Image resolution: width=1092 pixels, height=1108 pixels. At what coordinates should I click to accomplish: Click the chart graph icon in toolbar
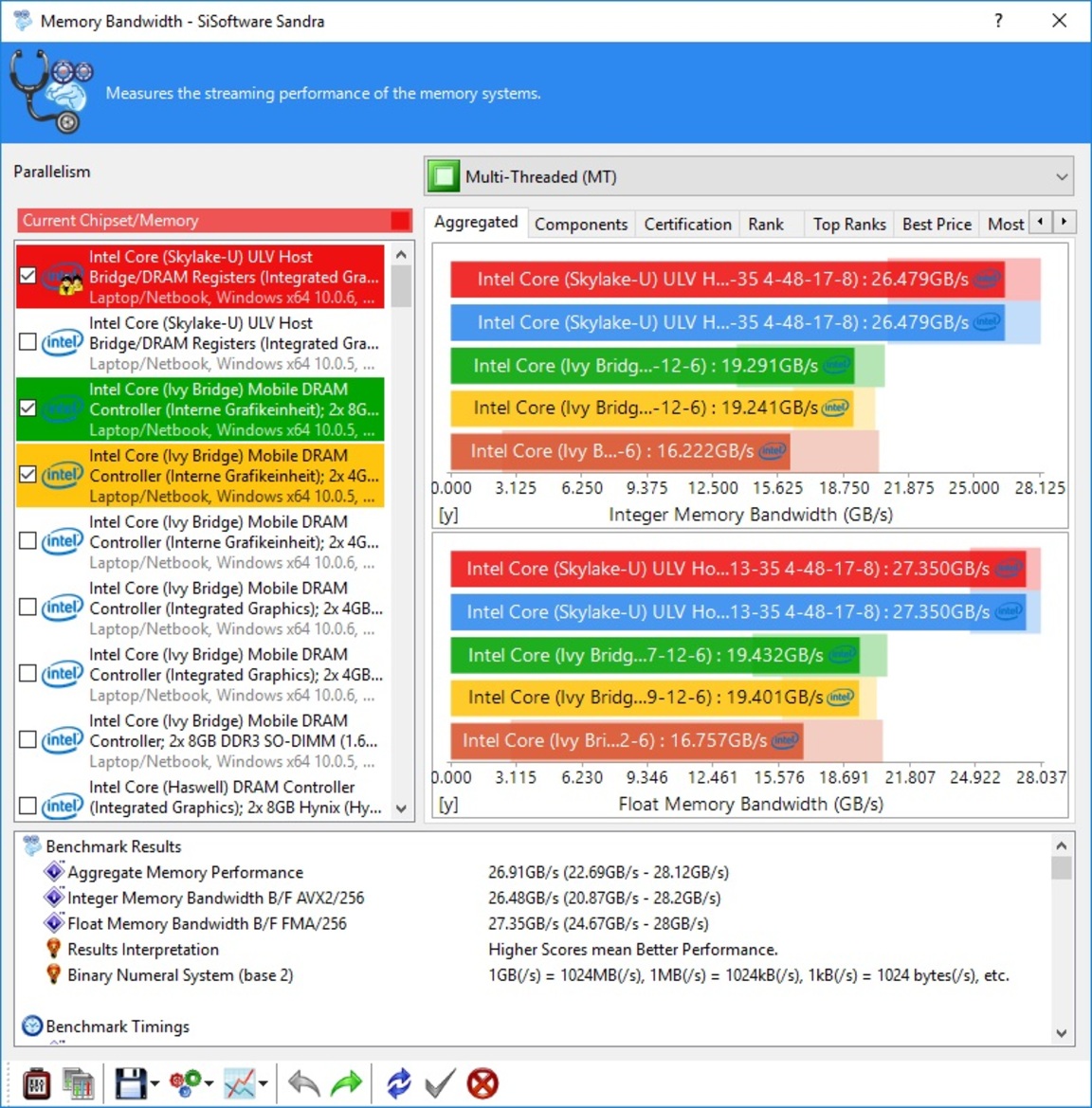coord(240,1083)
